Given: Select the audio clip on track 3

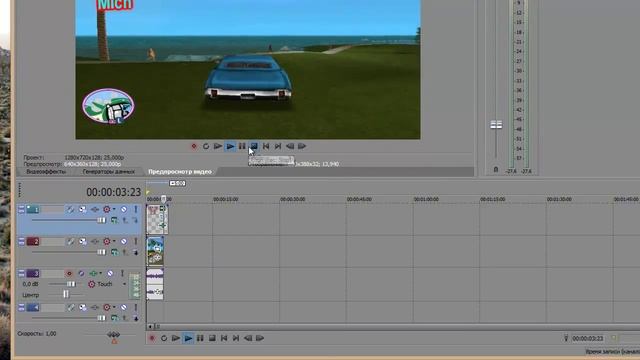Looking at the screenshot, I should pyautogui.click(x=155, y=284).
